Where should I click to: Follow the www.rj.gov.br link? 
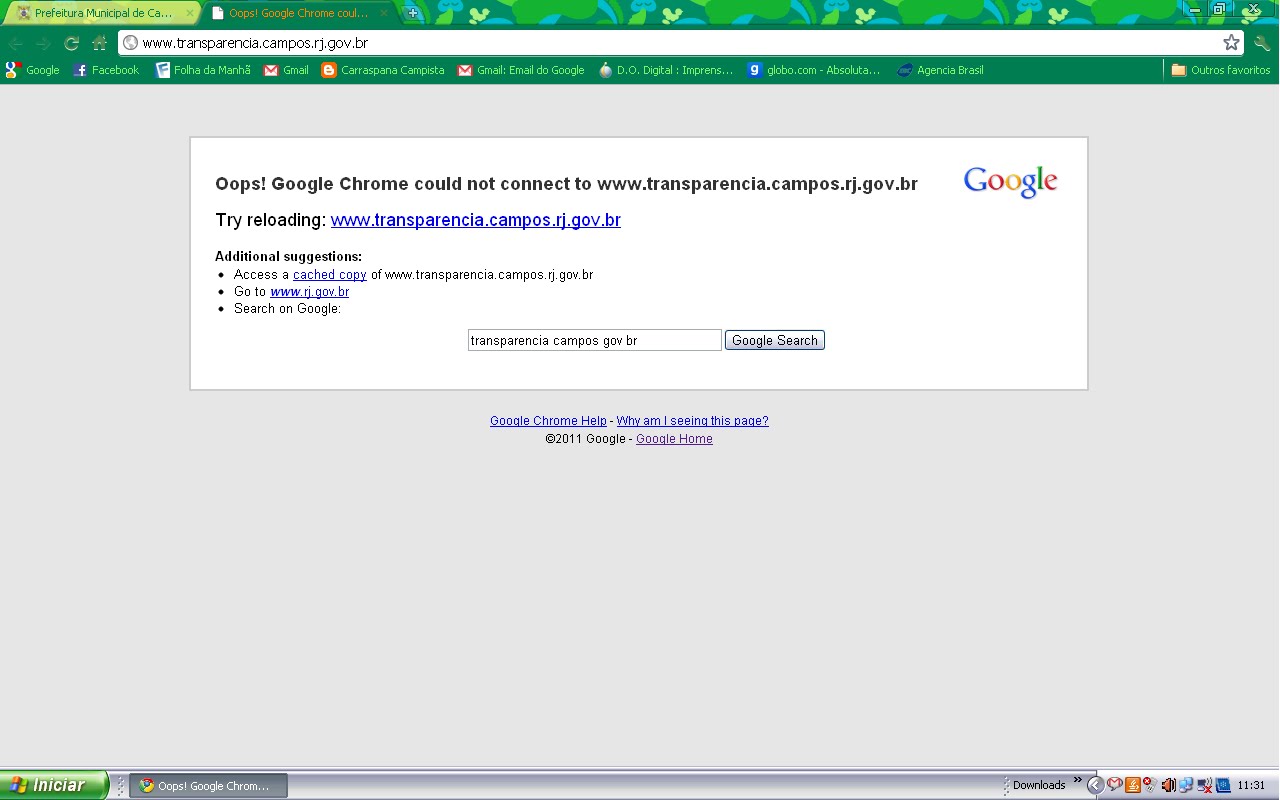309,291
